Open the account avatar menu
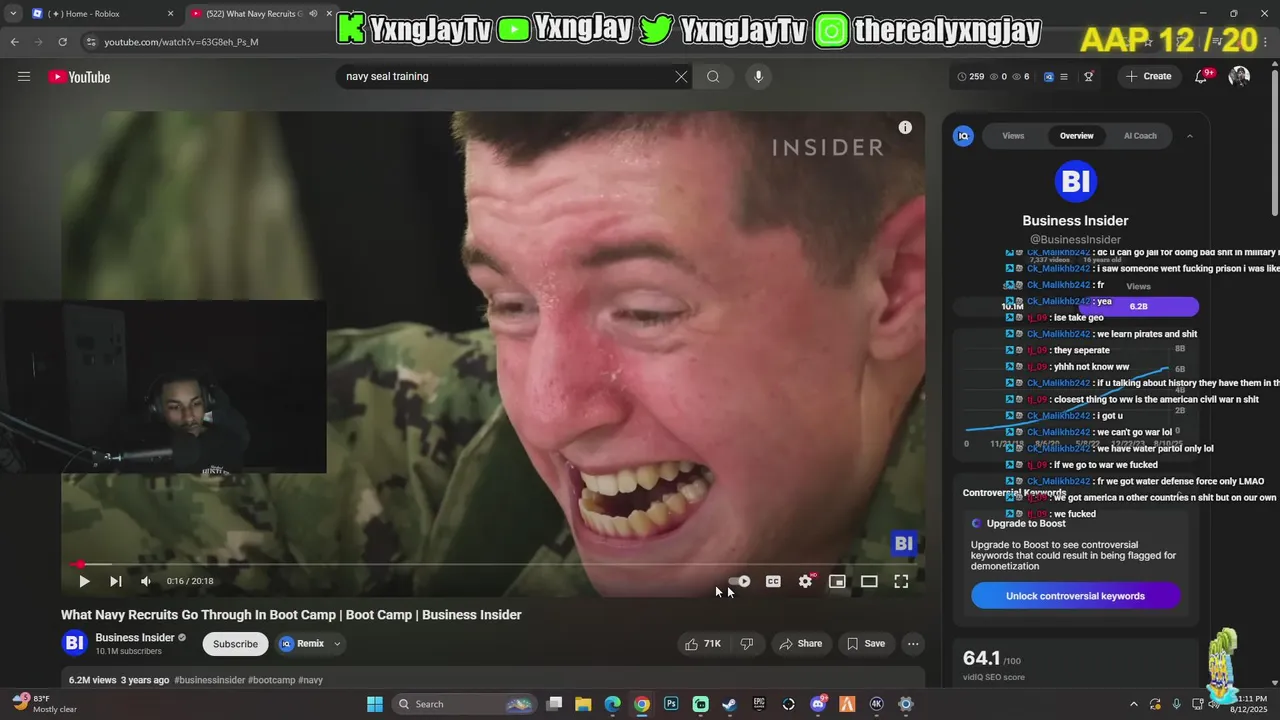 pos(1239,76)
